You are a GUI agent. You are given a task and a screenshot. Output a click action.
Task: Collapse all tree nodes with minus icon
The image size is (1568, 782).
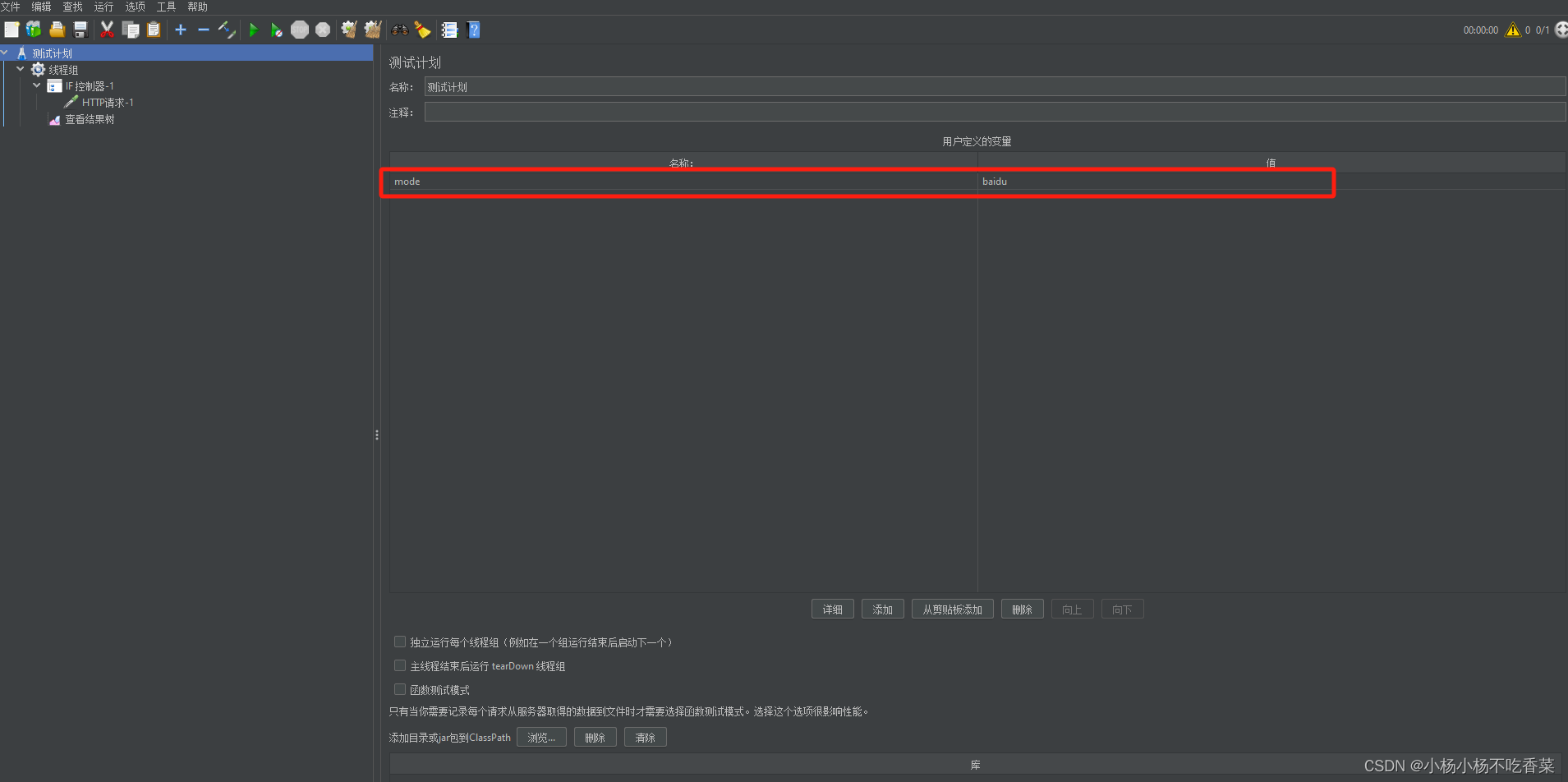pyautogui.click(x=203, y=30)
